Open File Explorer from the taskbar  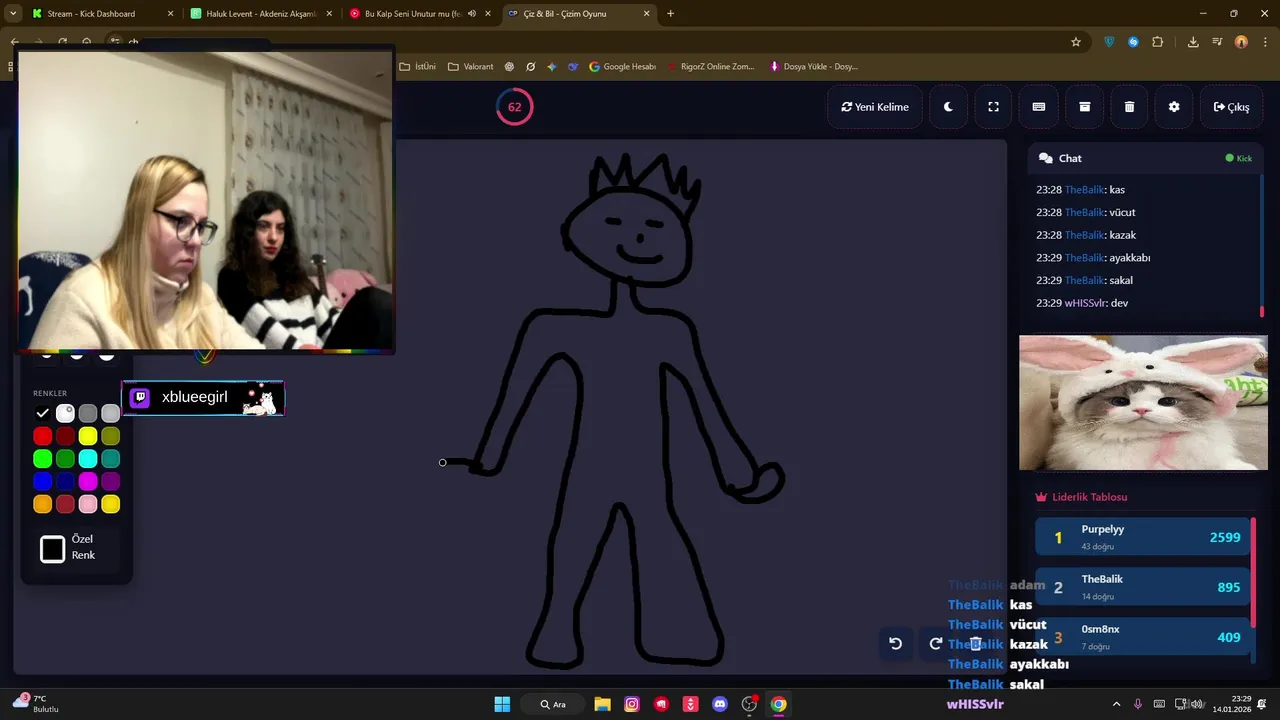tap(602, 704)
